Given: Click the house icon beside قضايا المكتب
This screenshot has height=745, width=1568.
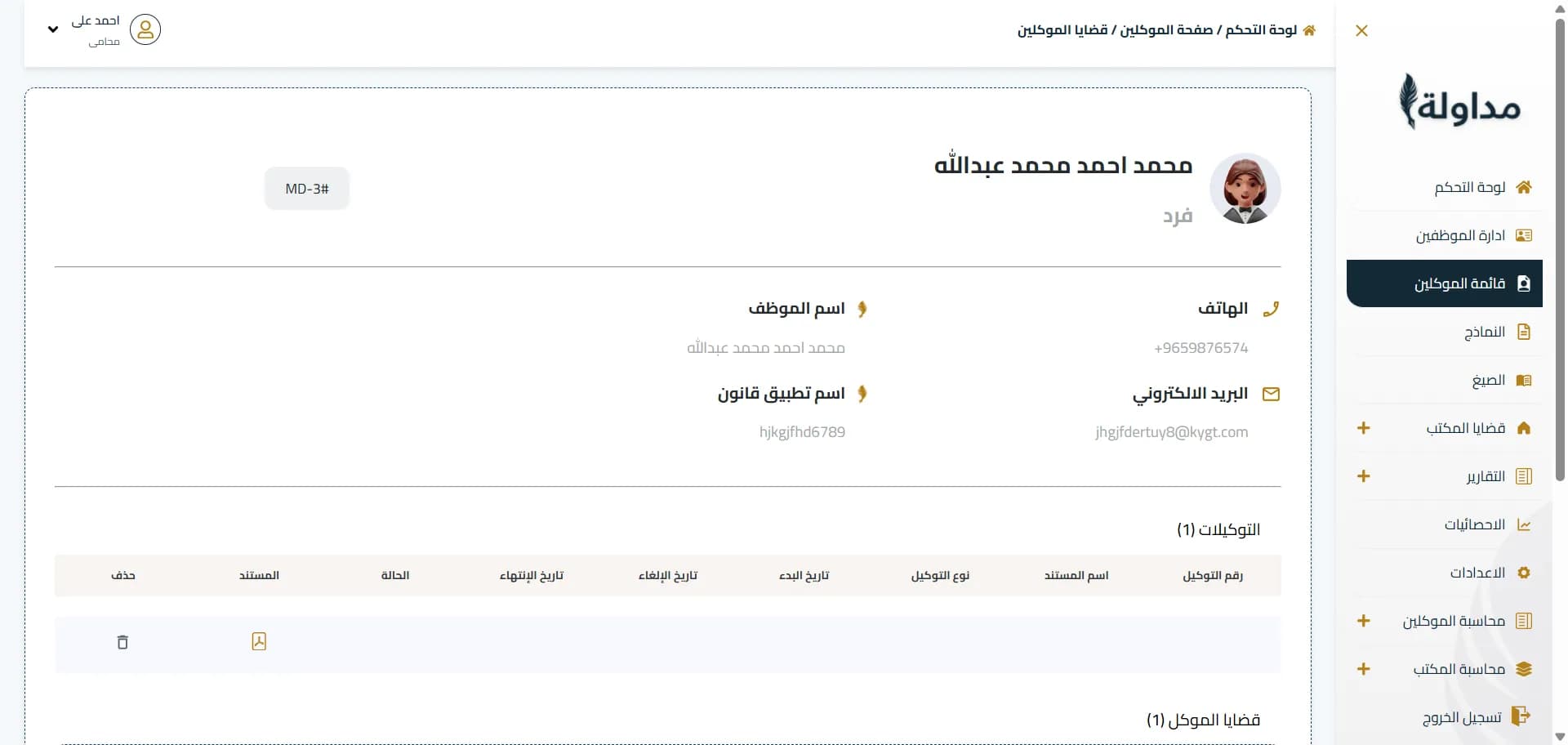Looking at the screenshot, I should pos(1524,428).
